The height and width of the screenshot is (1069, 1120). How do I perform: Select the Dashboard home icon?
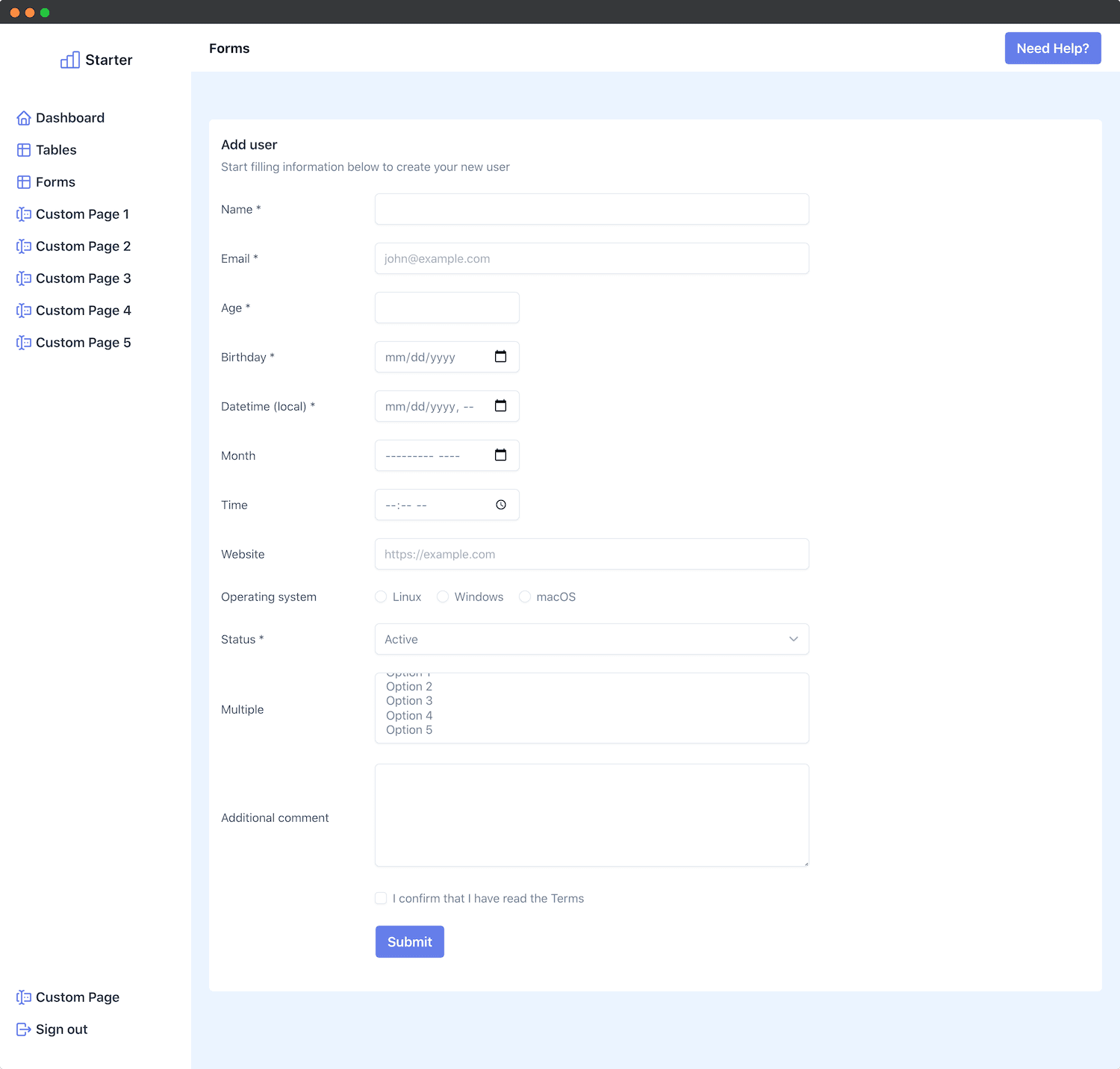[23, 117]
